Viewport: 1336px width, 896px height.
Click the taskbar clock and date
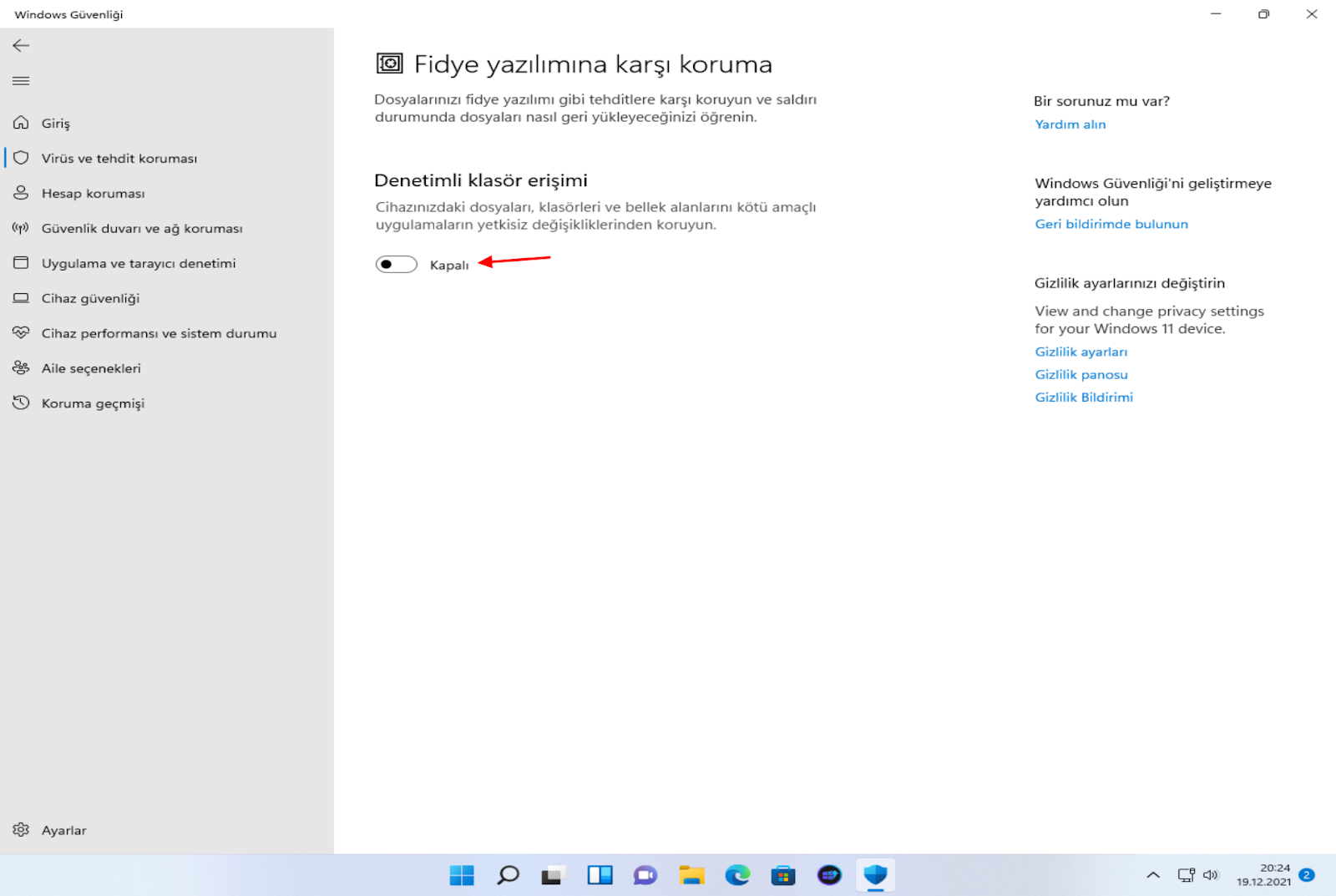(x=1264, y=875)
